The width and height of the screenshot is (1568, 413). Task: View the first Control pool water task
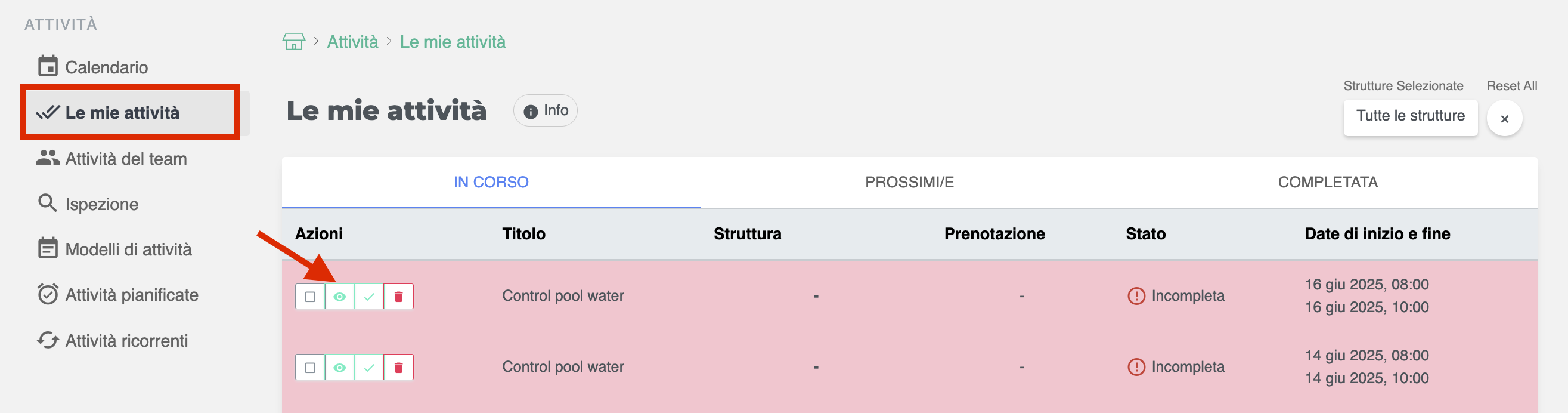click(x=340, y=297)
